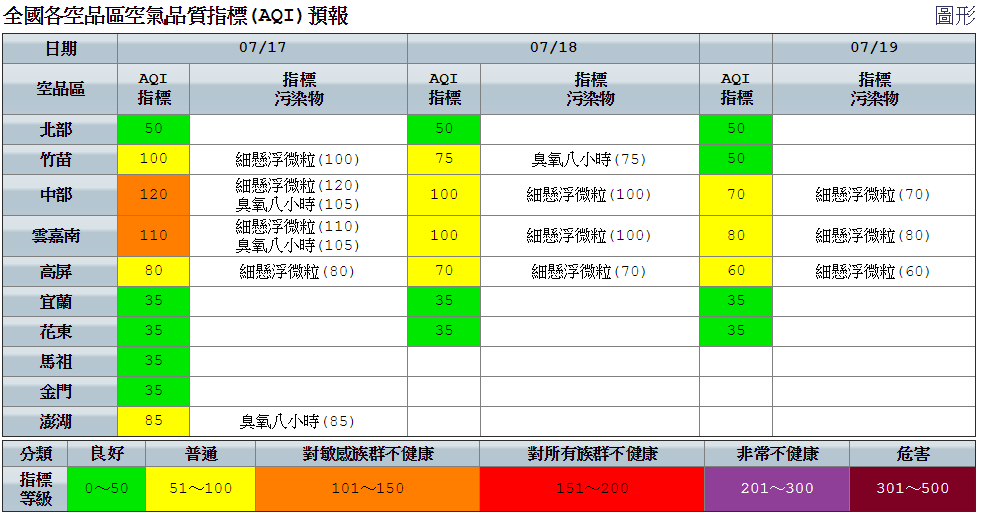This screenshot has width=982, height=514.
Task: Click the 金門 zone row header
Action: 60,392
